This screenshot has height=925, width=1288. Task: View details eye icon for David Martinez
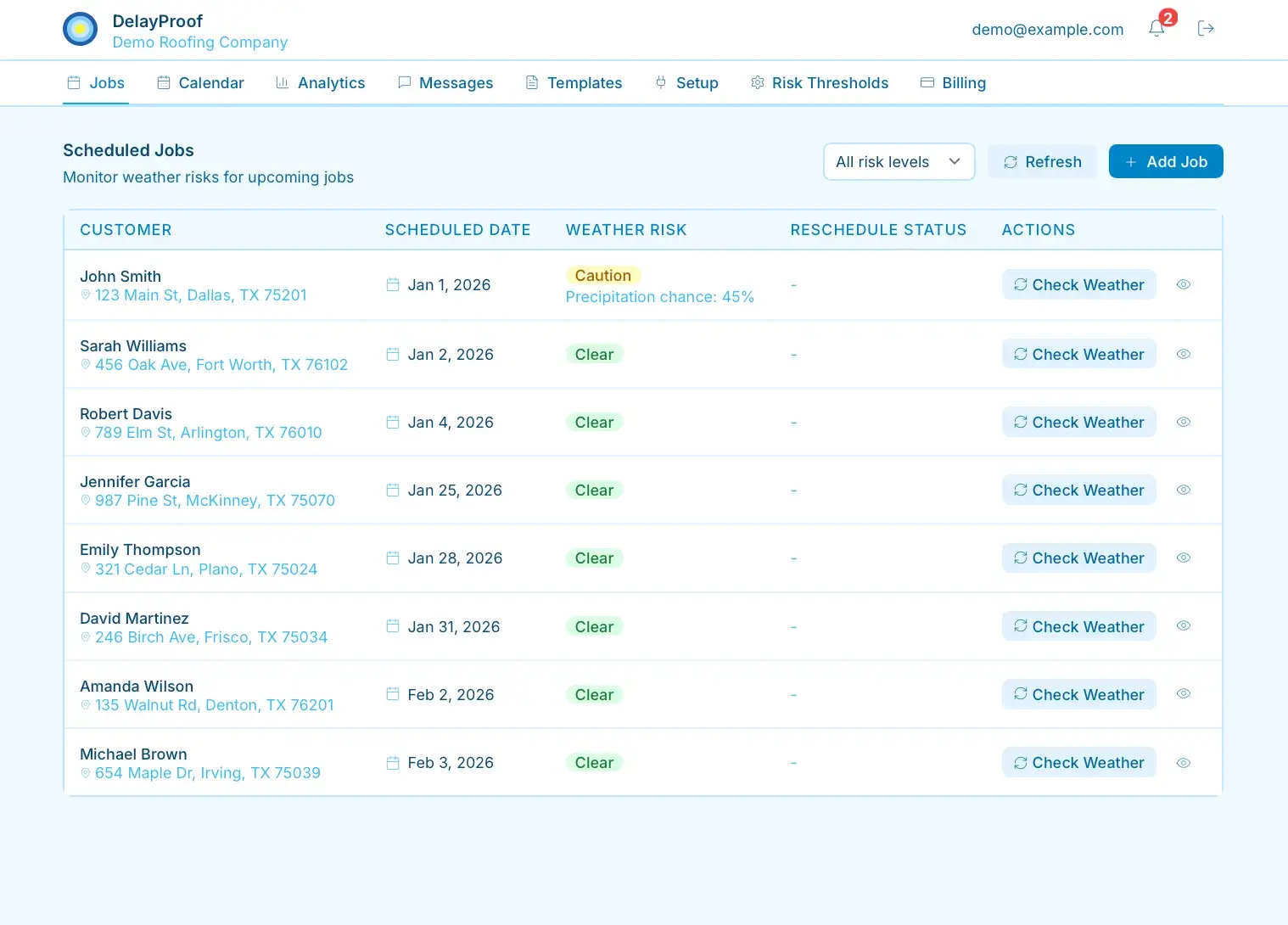(x=1184, y=626)
